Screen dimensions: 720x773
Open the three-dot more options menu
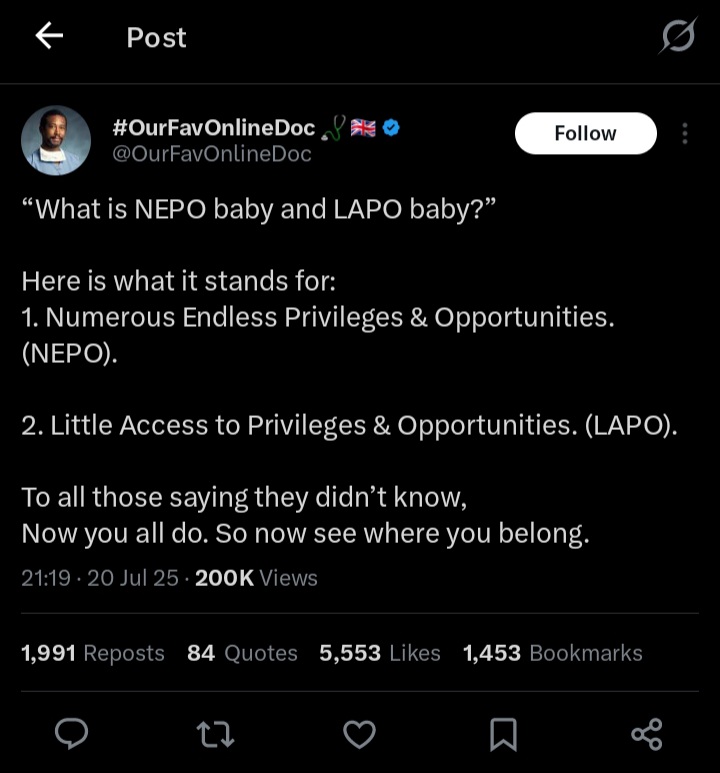685,134
